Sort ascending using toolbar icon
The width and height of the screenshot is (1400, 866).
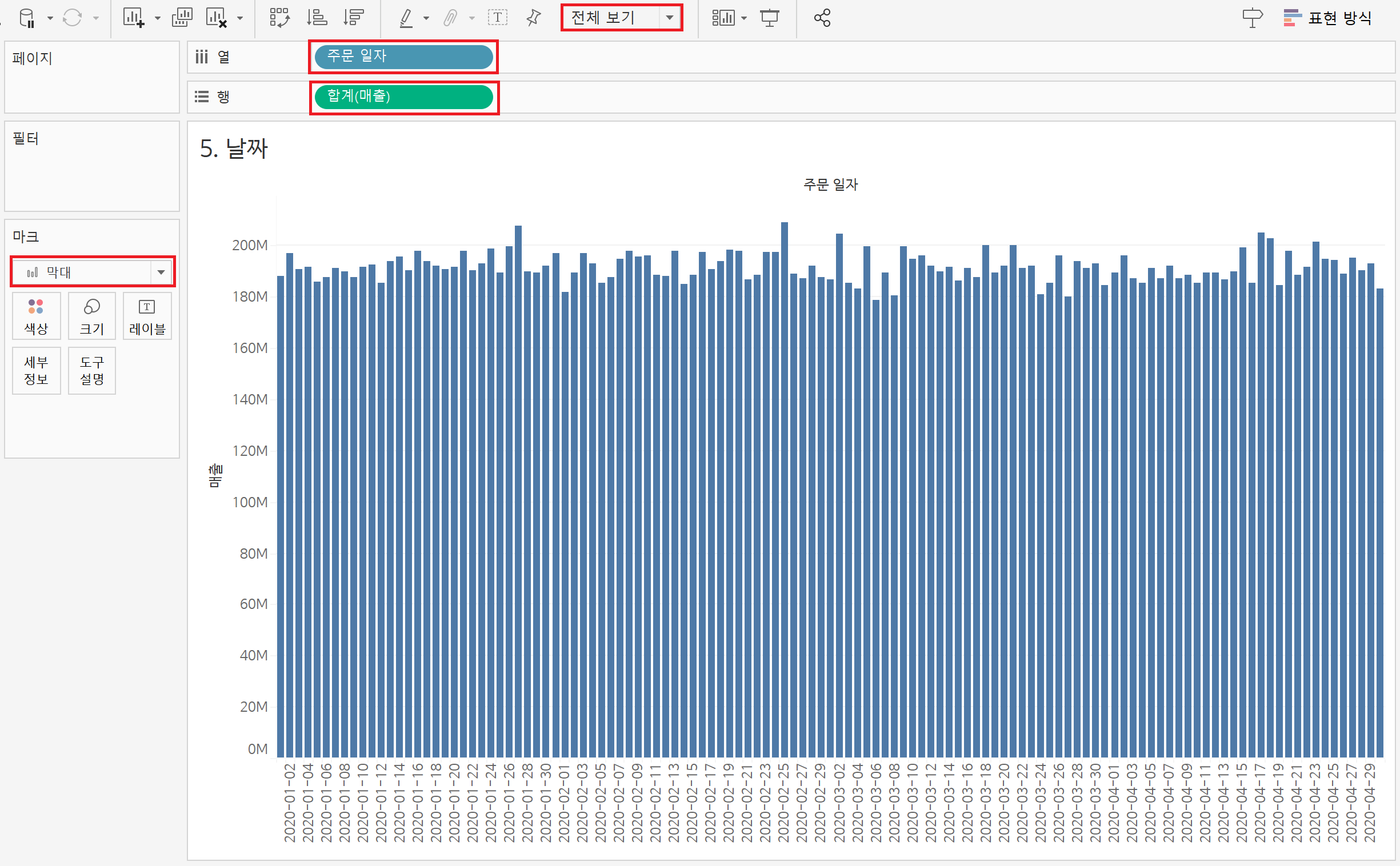pyautogui.click(x=316, y=18)
